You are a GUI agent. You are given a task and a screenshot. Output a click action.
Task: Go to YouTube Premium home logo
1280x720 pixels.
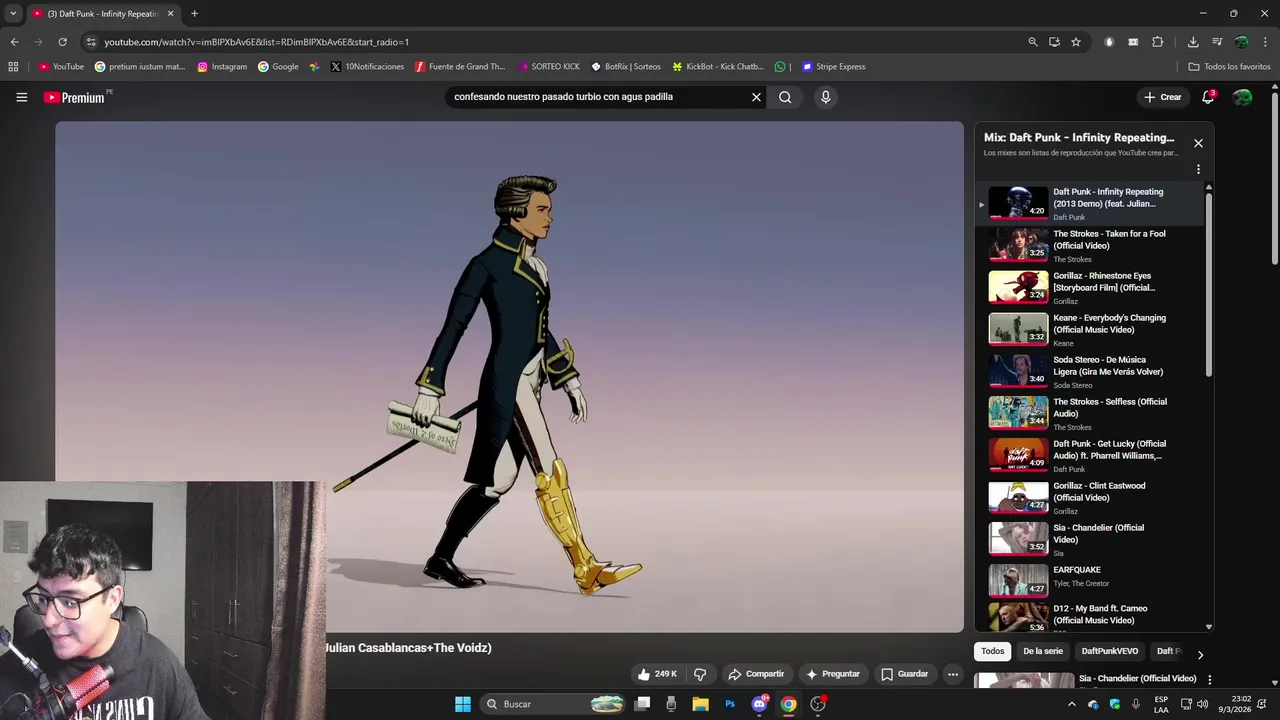[74, 97]
